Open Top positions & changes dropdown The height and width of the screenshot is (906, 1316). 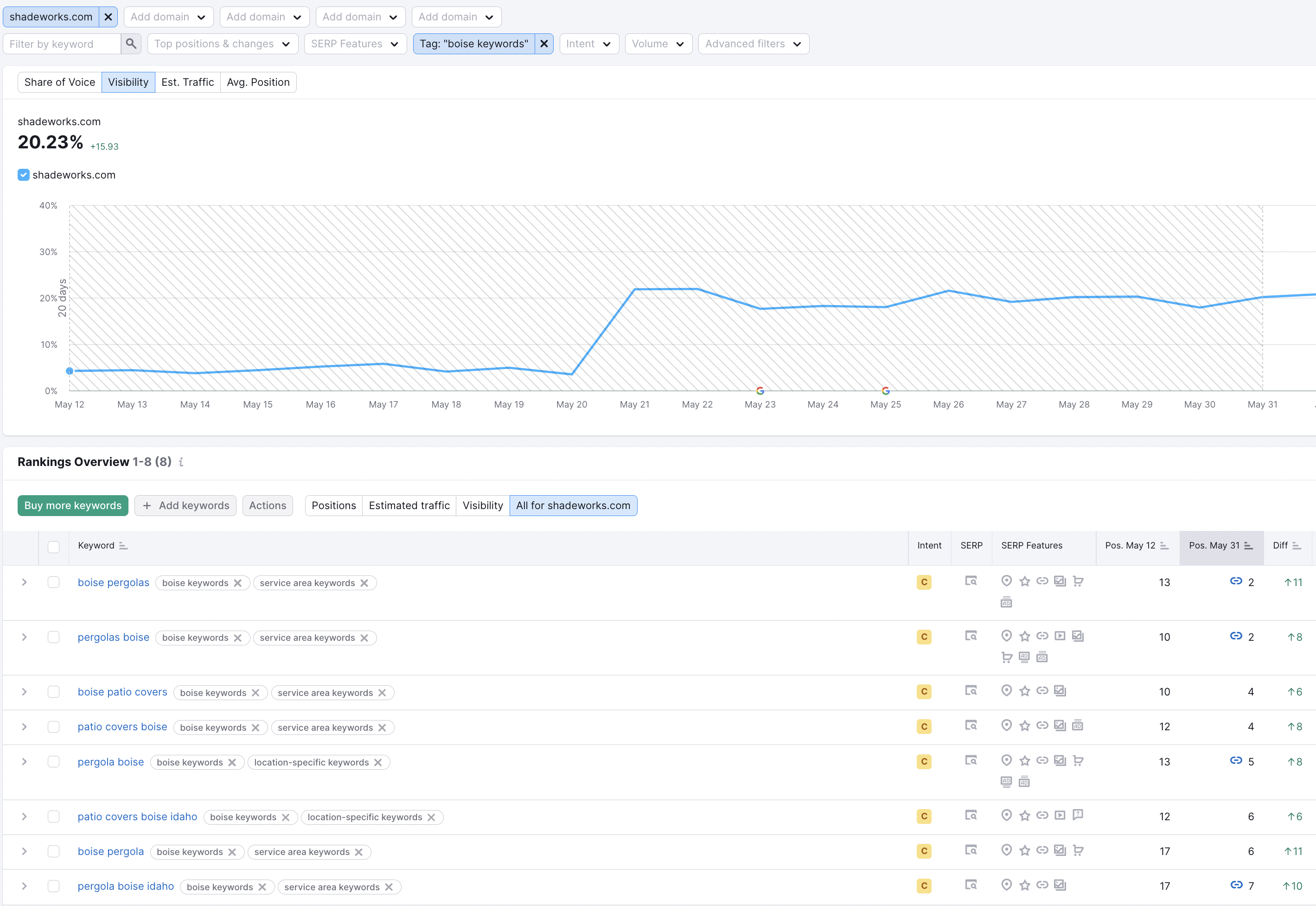[223, 44]
